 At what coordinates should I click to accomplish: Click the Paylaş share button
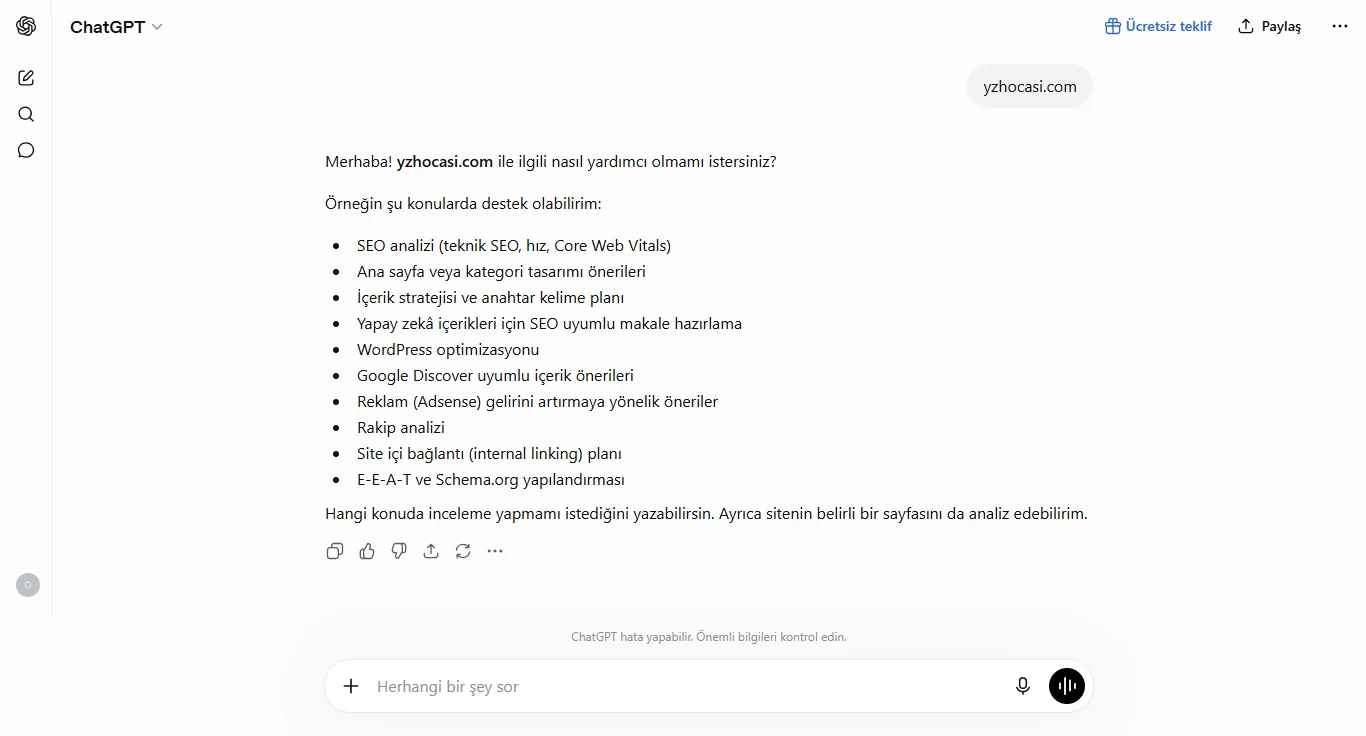click(x=1270, y=27)
